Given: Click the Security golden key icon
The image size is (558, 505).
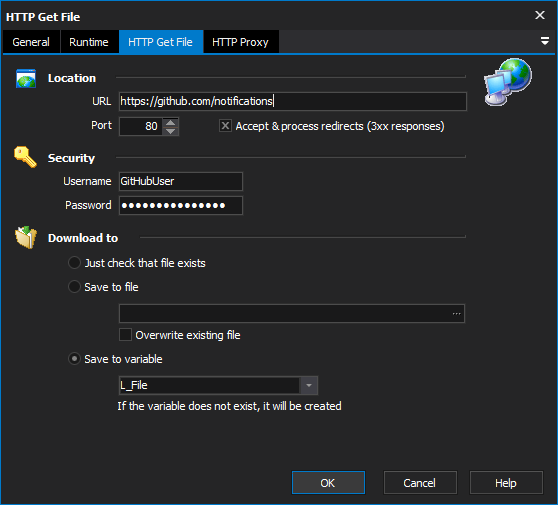Looking at the screenshot, I should [25, 157].
